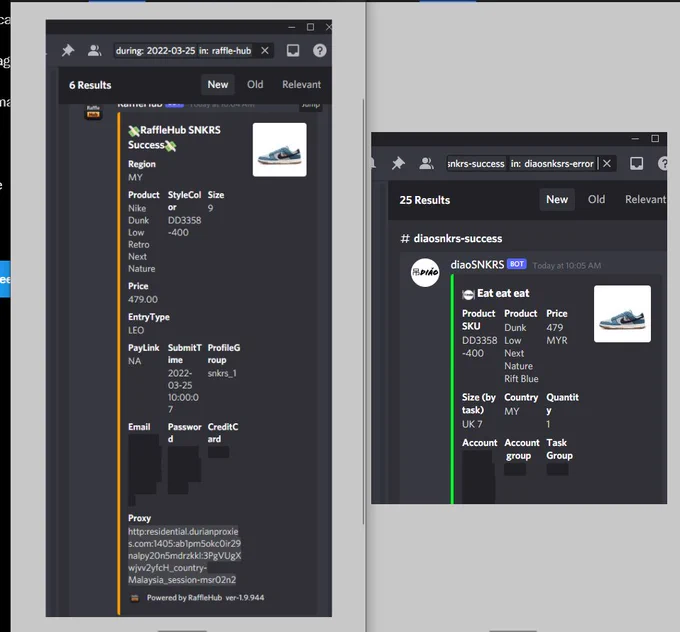The height and width of the screenshot is (632, 680).
Task: Select Relevant sorting under 25 Results
Action: (x=645, y=200)
